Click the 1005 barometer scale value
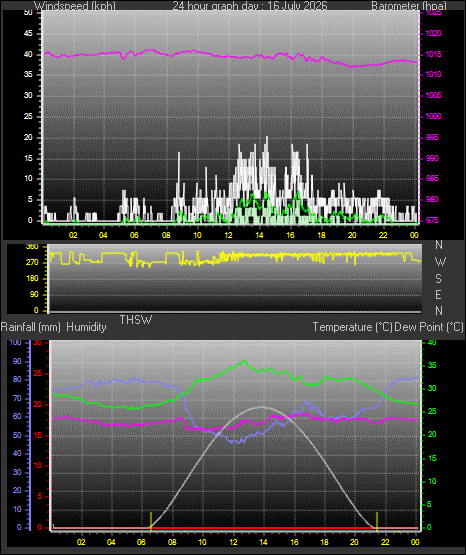 [433, 95]
